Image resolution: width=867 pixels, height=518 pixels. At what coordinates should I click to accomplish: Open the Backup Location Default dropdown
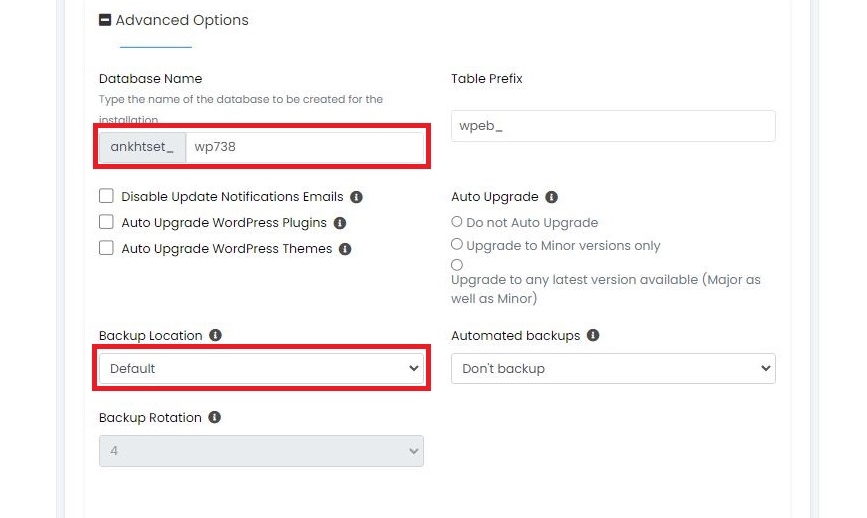pyautogui.click(x=262, y=368)
